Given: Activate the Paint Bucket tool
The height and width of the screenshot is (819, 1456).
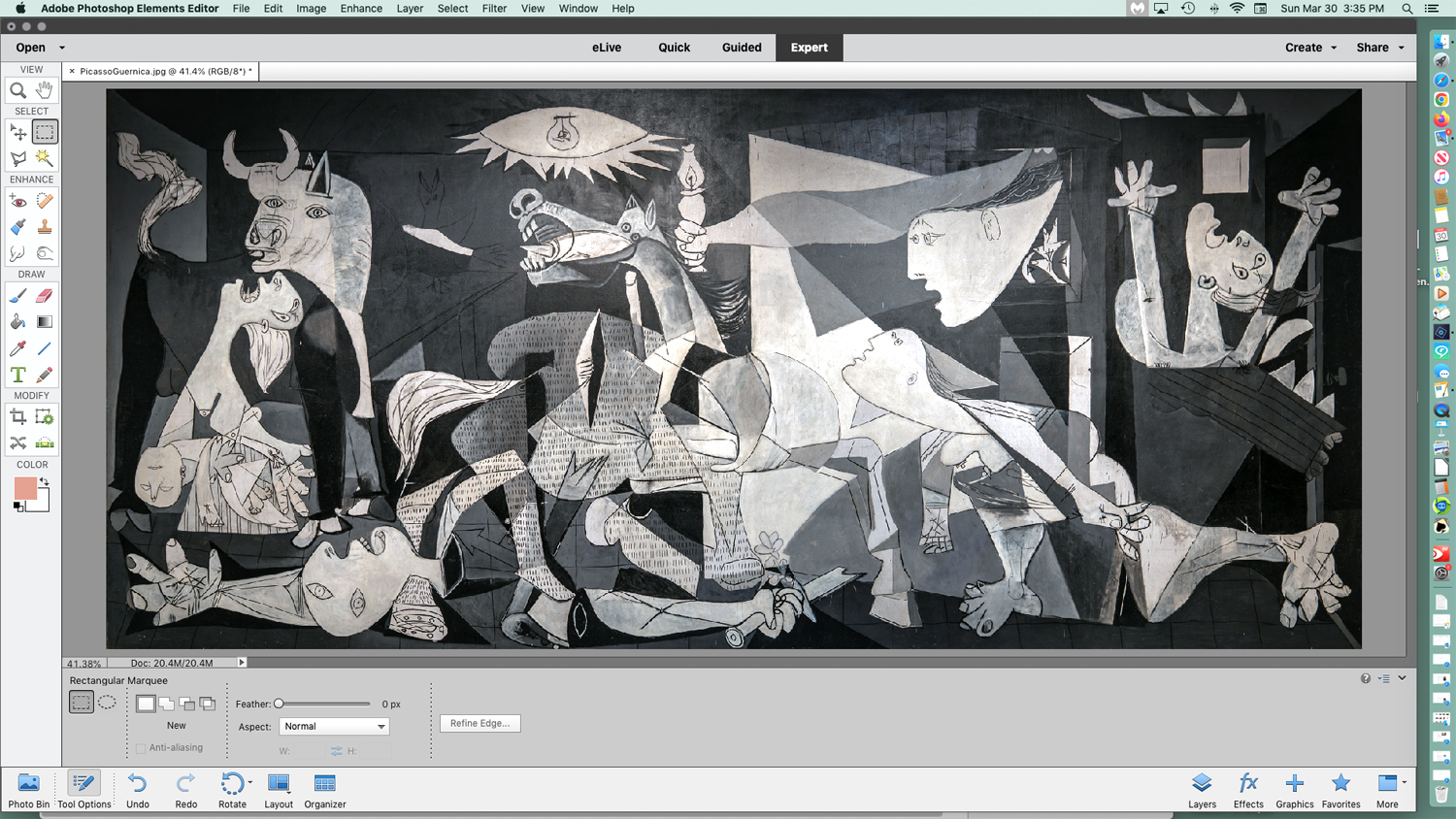Looking at the screenshot, I should [x=17, y=322].
